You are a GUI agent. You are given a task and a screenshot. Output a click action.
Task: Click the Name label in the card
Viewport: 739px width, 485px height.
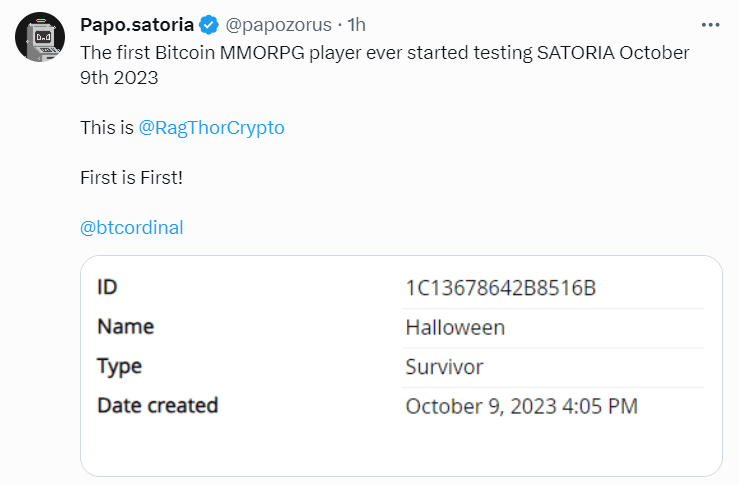coord(126,327)
